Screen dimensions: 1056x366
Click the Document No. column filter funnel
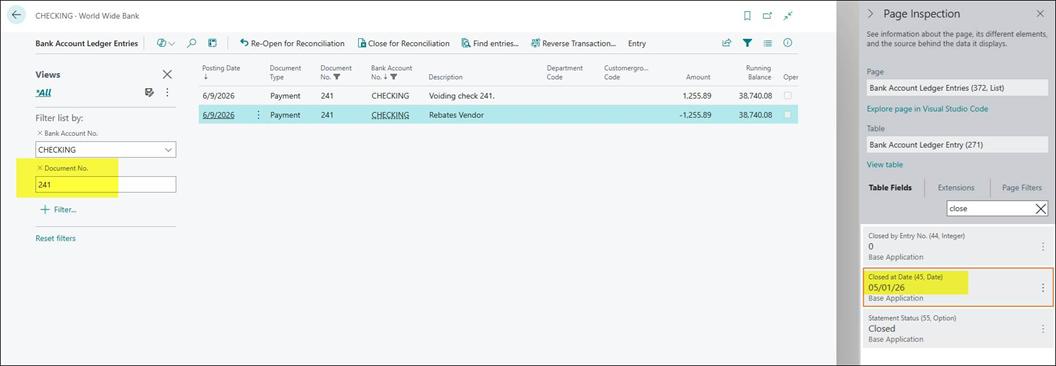click(x=337, y=77)
